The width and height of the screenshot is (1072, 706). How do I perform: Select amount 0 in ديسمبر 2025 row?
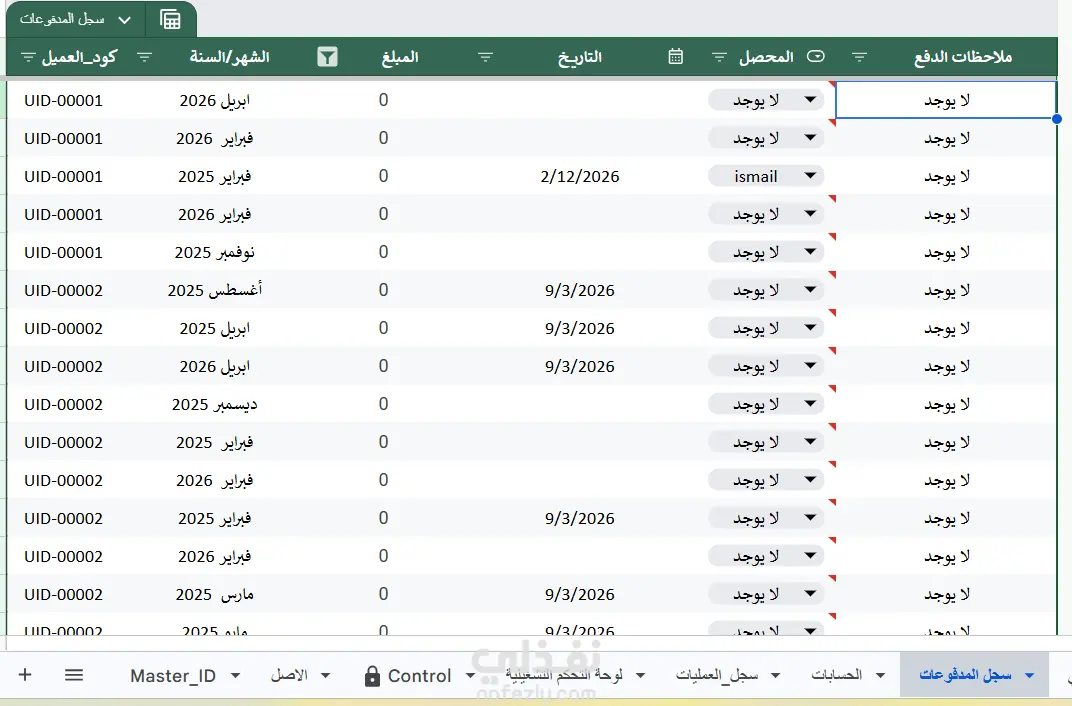pyautogui.click(x=384, y=405)
